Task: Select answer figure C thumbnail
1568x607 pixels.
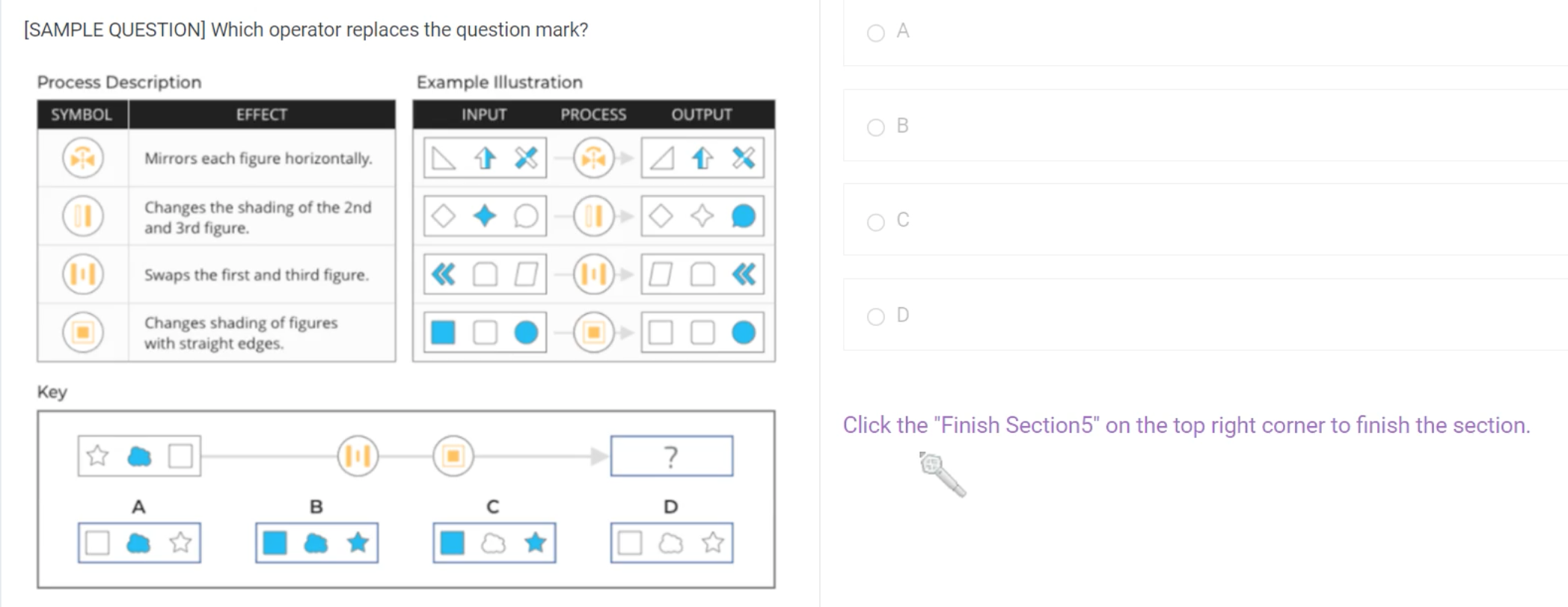Action: 494,543
